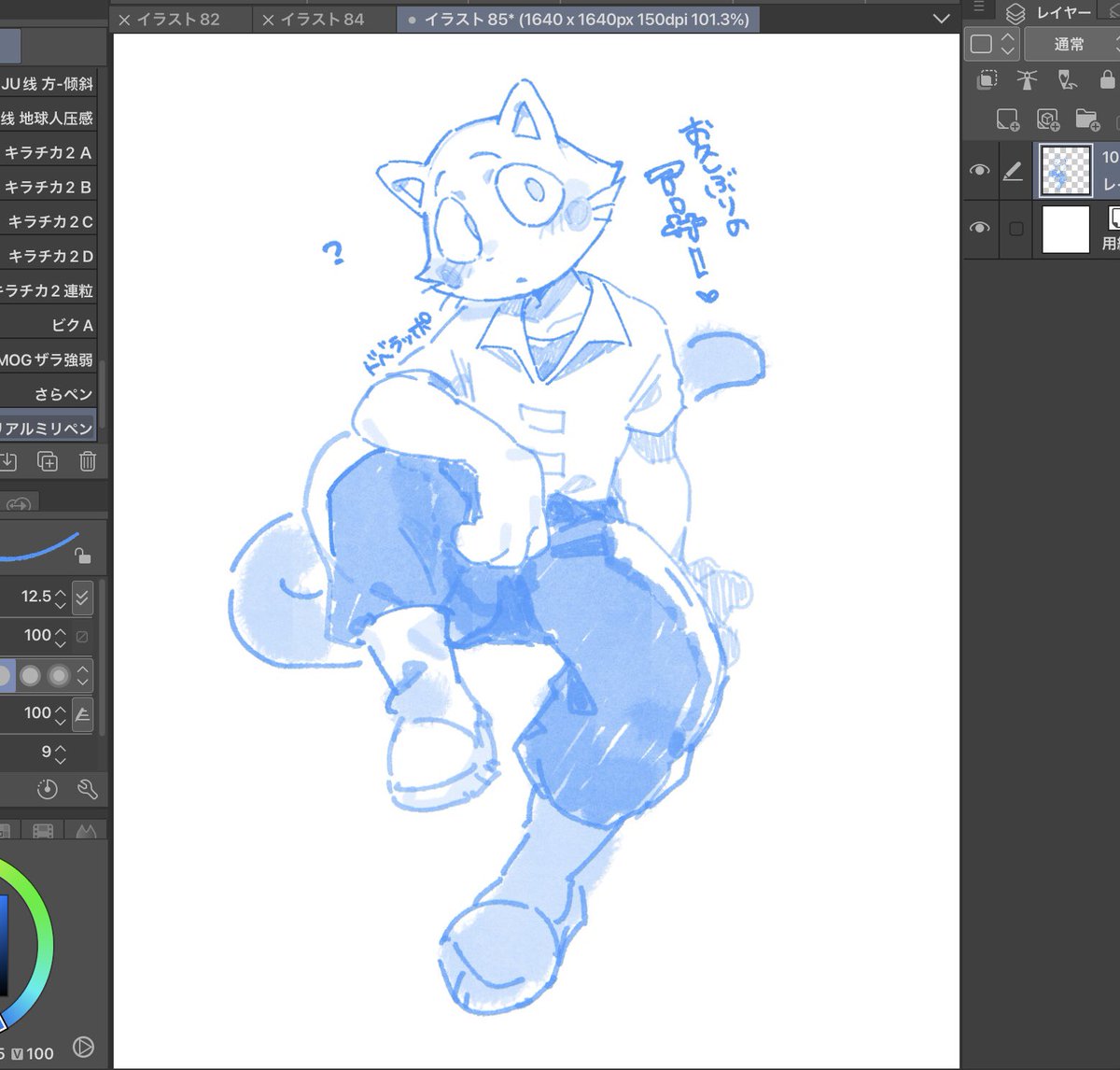The width and height of the screenshot is (1120, 1070).
Task: Choose the さらペン sub tool
Action: 48,395
